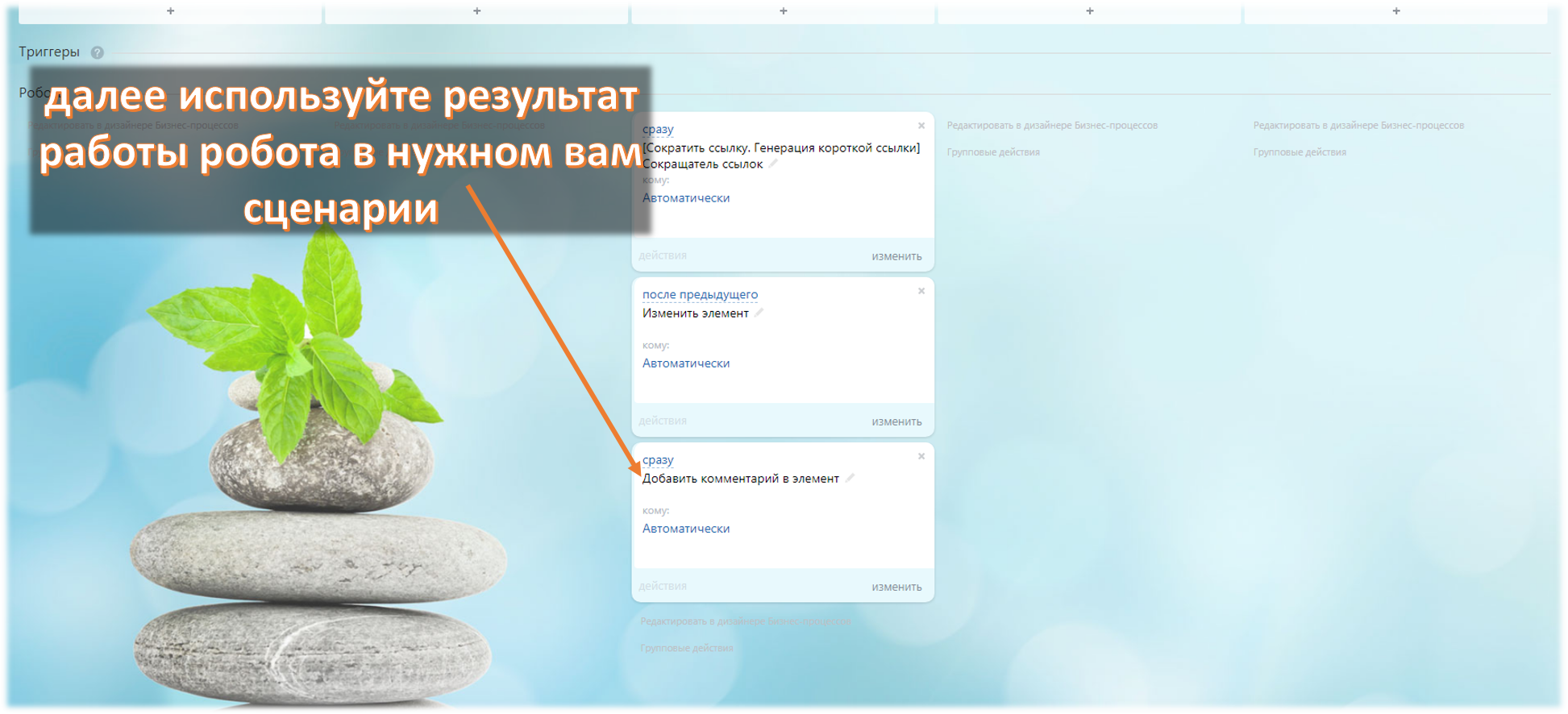
Task: Click Групповые действия in the rightmost column
Action: point(1300,152)
